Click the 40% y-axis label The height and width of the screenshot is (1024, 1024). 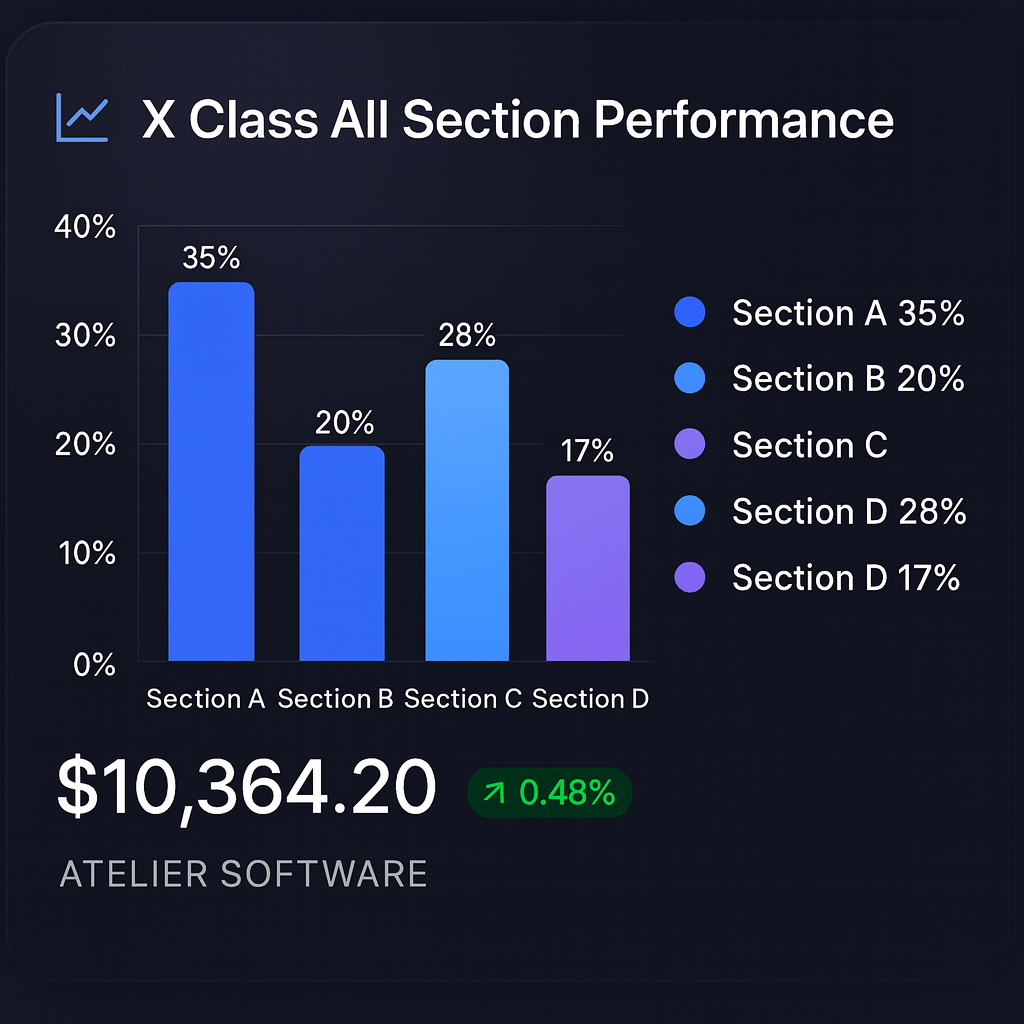84,227
